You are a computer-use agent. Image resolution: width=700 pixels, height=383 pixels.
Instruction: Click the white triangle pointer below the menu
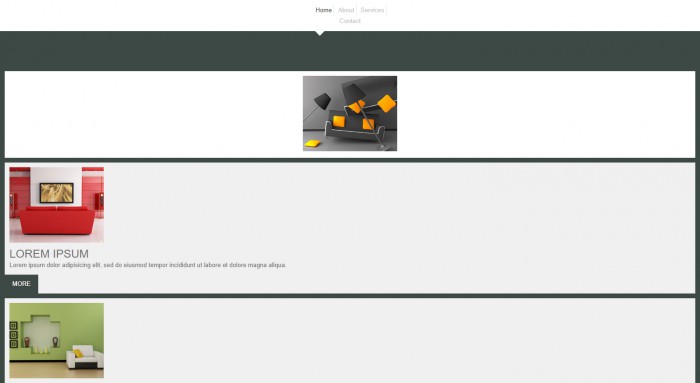tap(320, 33)
